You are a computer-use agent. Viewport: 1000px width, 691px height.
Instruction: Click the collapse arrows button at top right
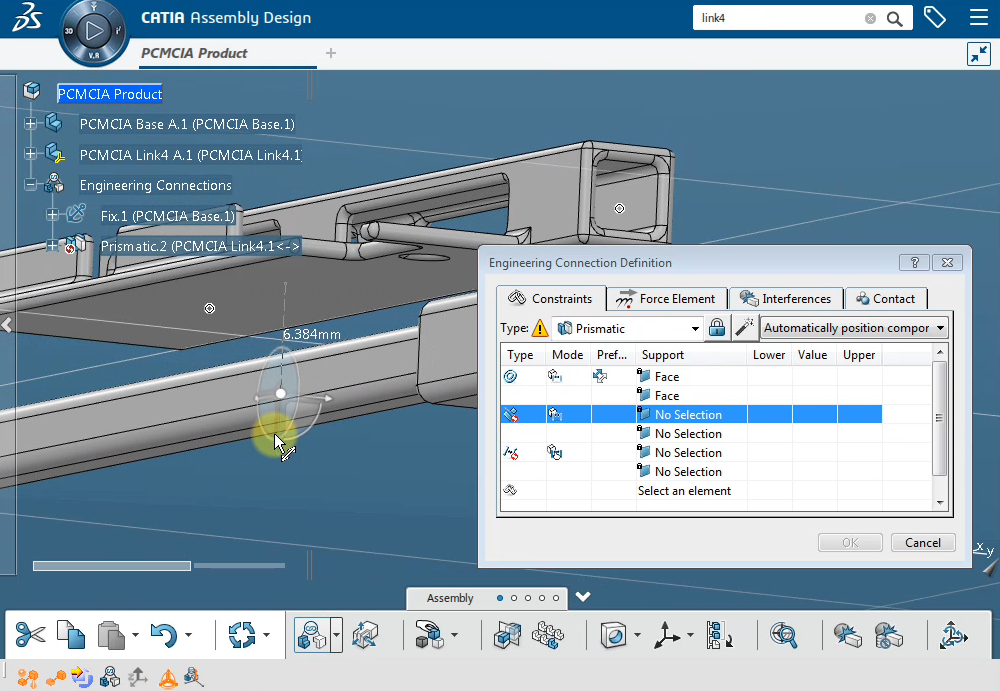coord(978,54)
